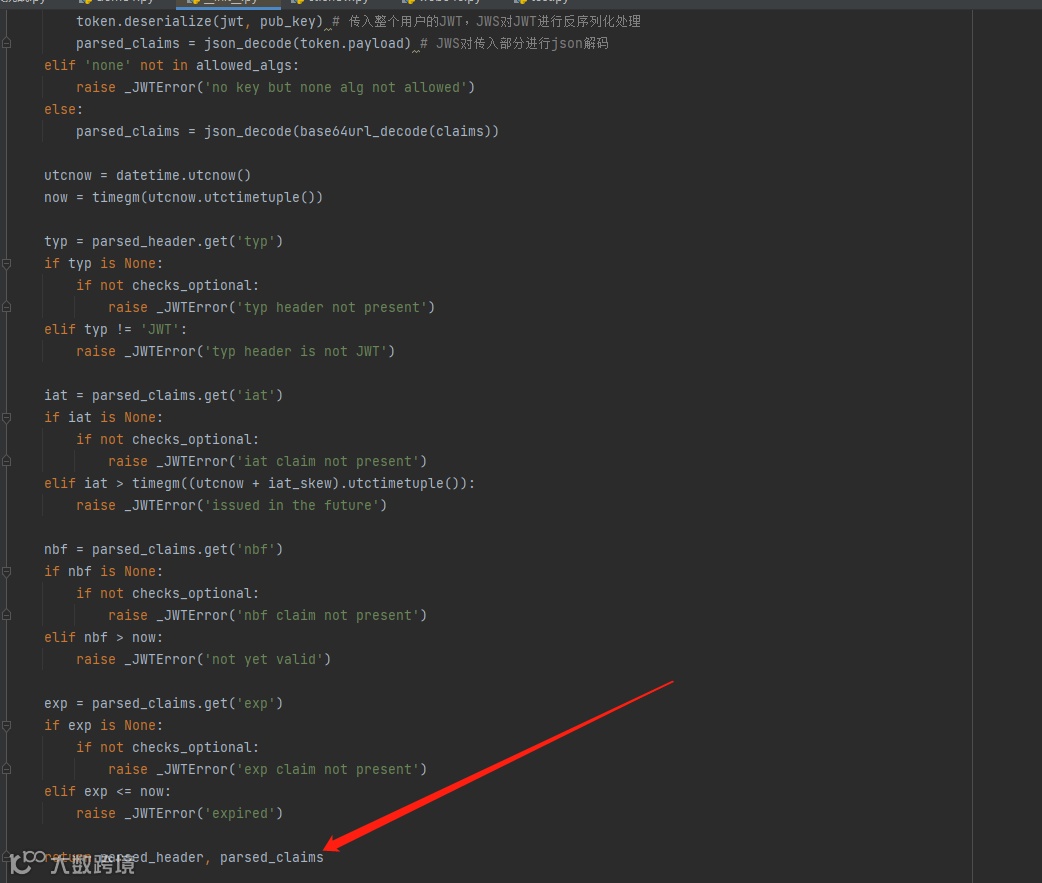The image size is (1042, 883).
Task: Click 'parsed_claims' in the return statement
Action: click(x=272, y=857)
